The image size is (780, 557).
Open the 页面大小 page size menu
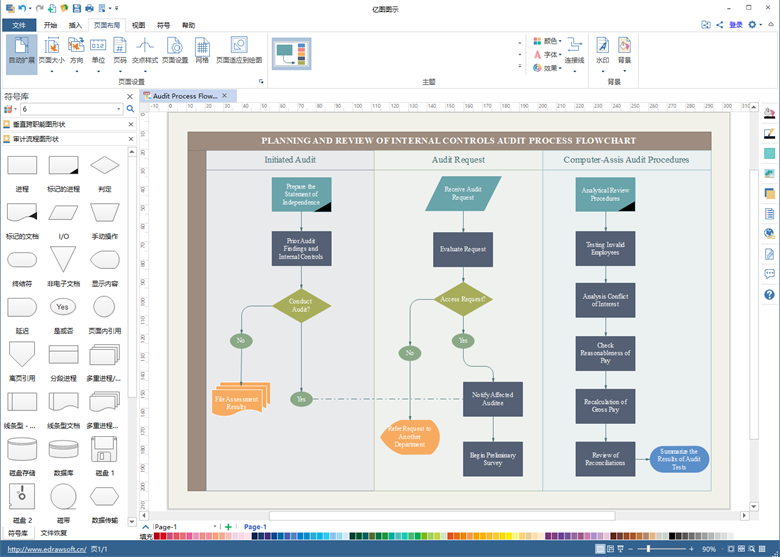pyautogui.click(x=52, y=54)
